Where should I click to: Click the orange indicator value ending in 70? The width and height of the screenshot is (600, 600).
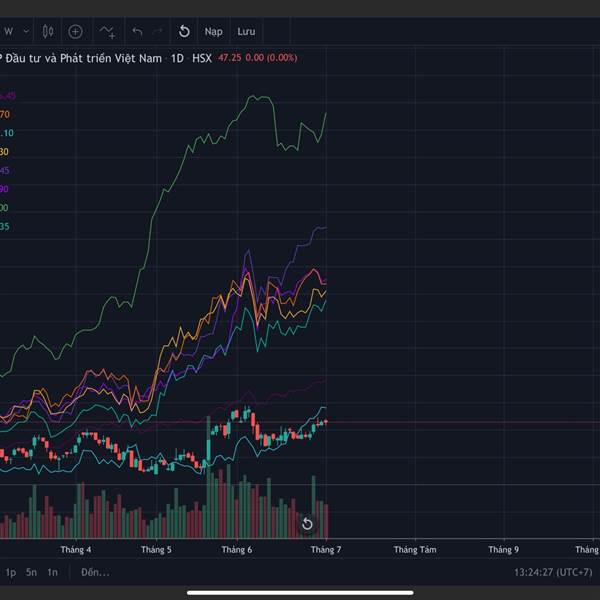[x=4, y=115]
